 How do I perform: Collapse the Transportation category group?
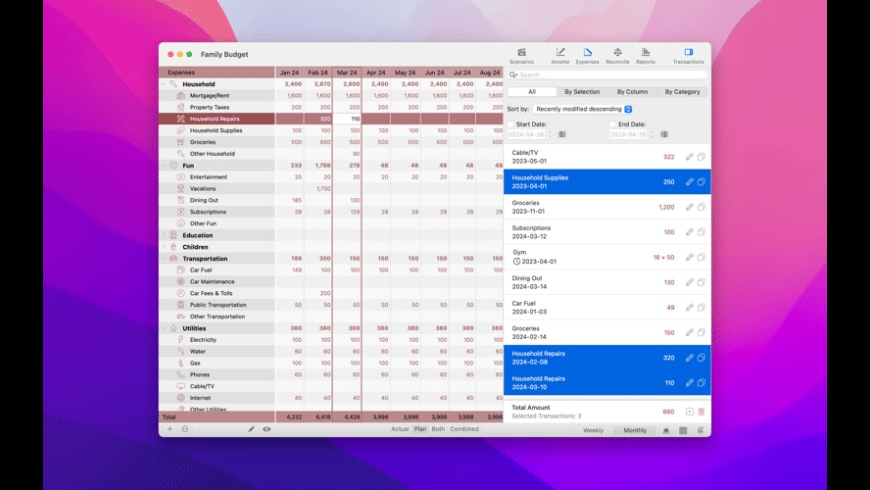(164, 259)
